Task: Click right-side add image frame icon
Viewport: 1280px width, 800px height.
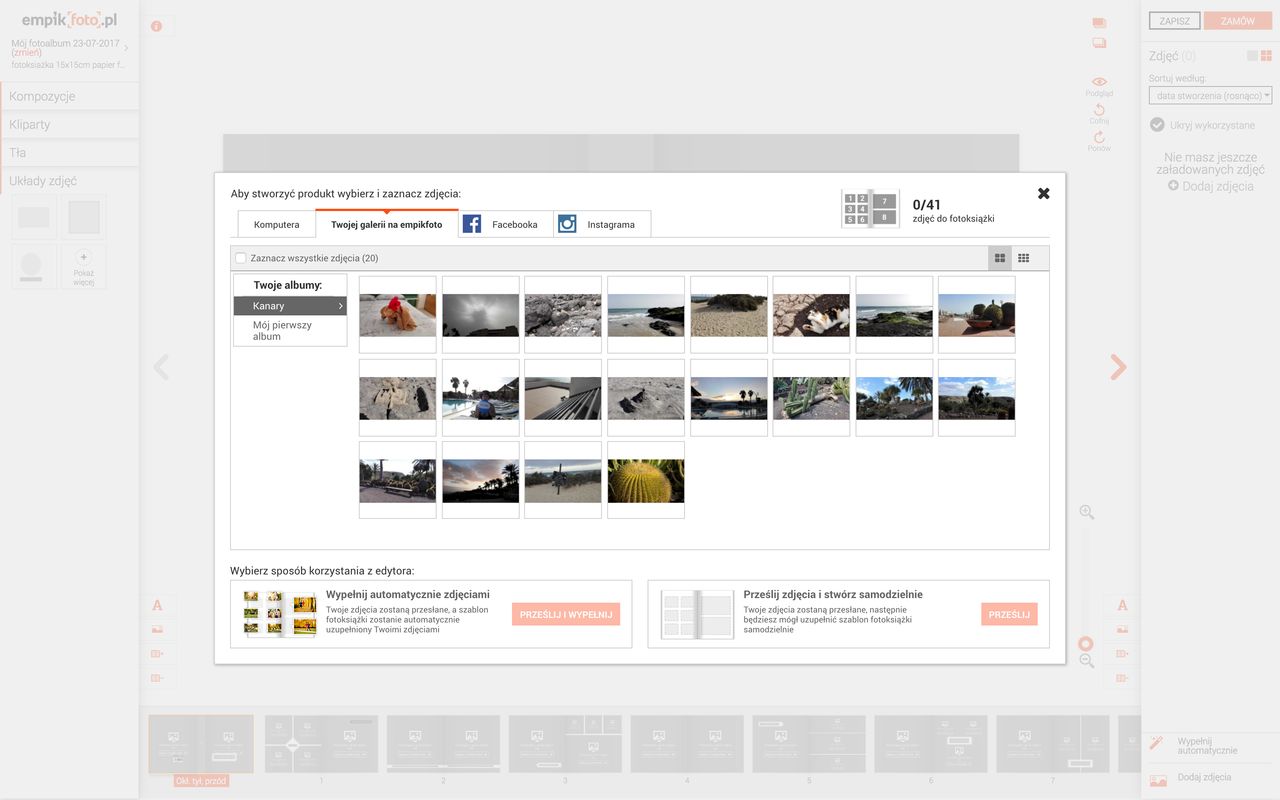Action: point(1122,629)
